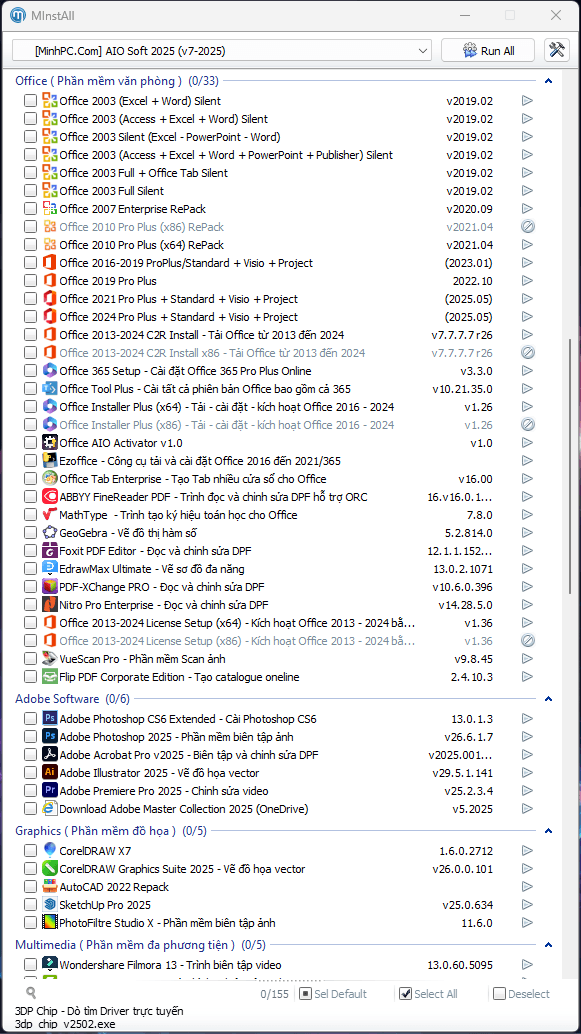Open the AIO Soft 2025 preset dropdown
Image resolution: width=581 pixels, height=1034 pixels.
(222, 51)
